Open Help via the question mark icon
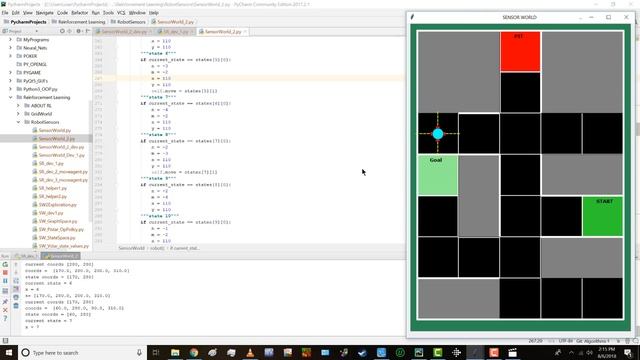Image resolution: width=640 pixels, height=360 pixels. (x=5, y=318)
